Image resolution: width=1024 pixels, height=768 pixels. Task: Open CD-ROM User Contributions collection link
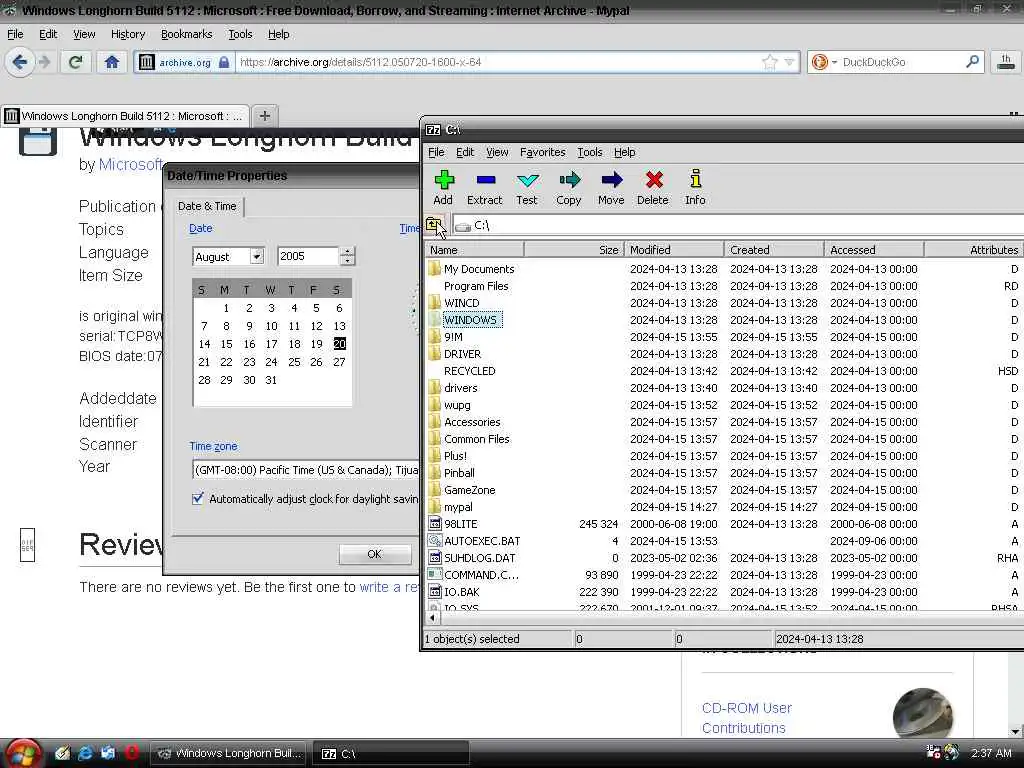747,718
